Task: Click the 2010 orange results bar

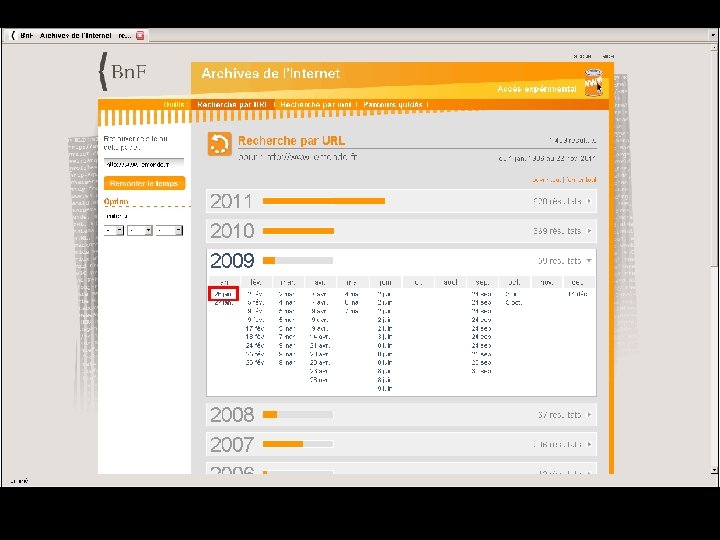Action: [x=298, y=231]
